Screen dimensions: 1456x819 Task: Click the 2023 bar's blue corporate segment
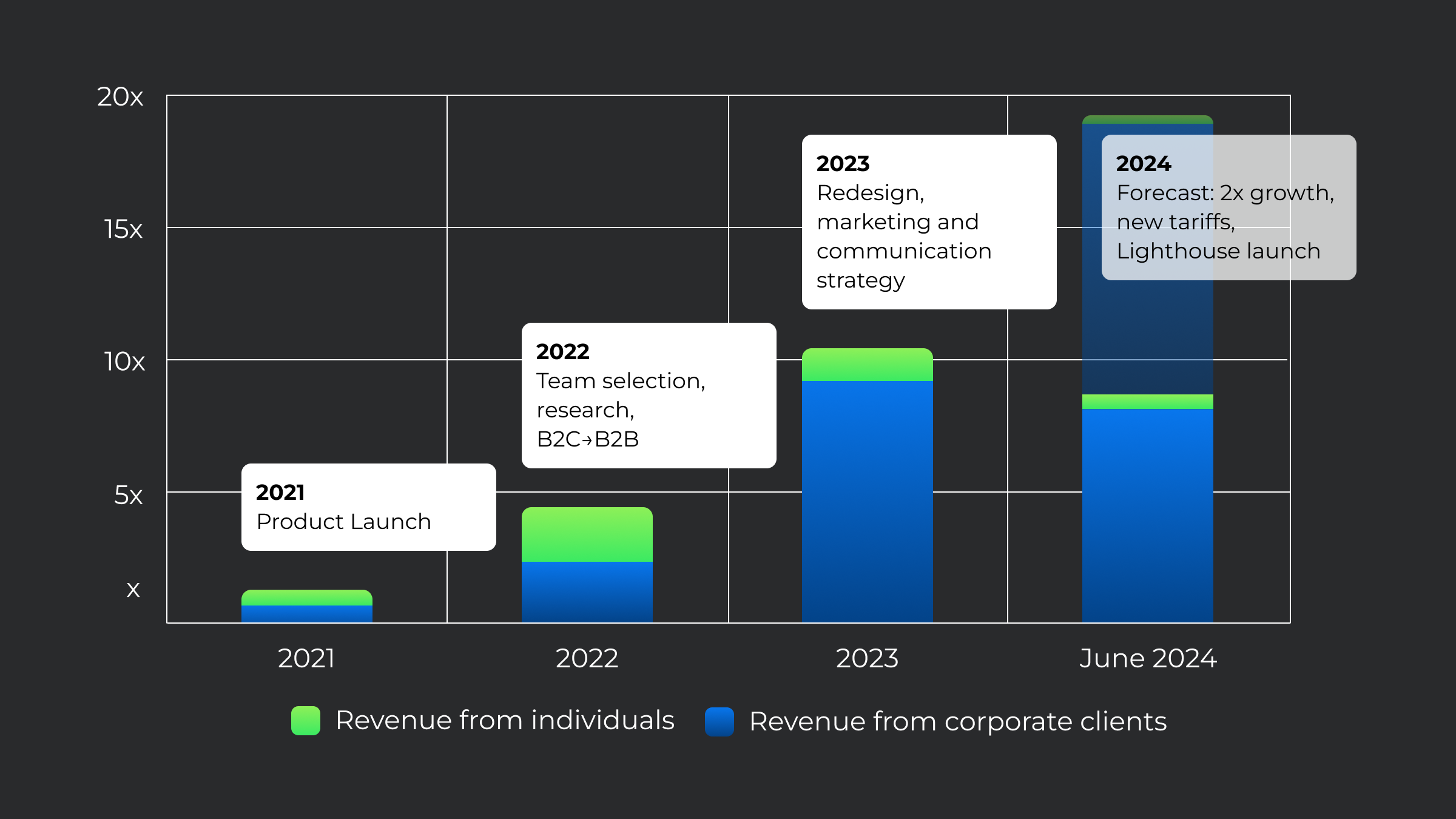click(x=868, y=500)
